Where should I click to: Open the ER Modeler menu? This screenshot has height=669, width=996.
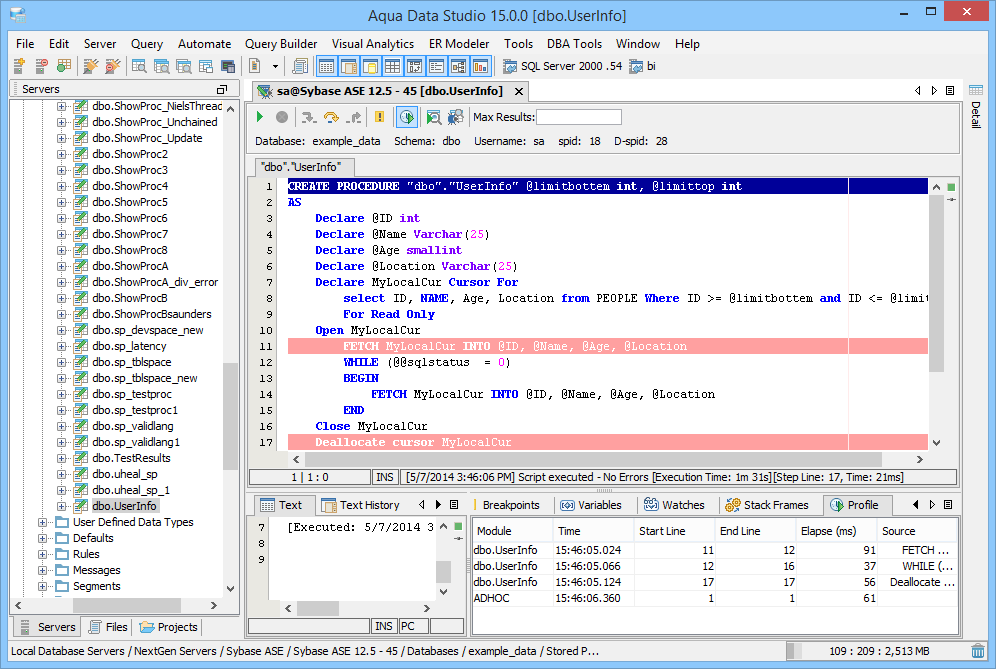[x=459, y=44]
